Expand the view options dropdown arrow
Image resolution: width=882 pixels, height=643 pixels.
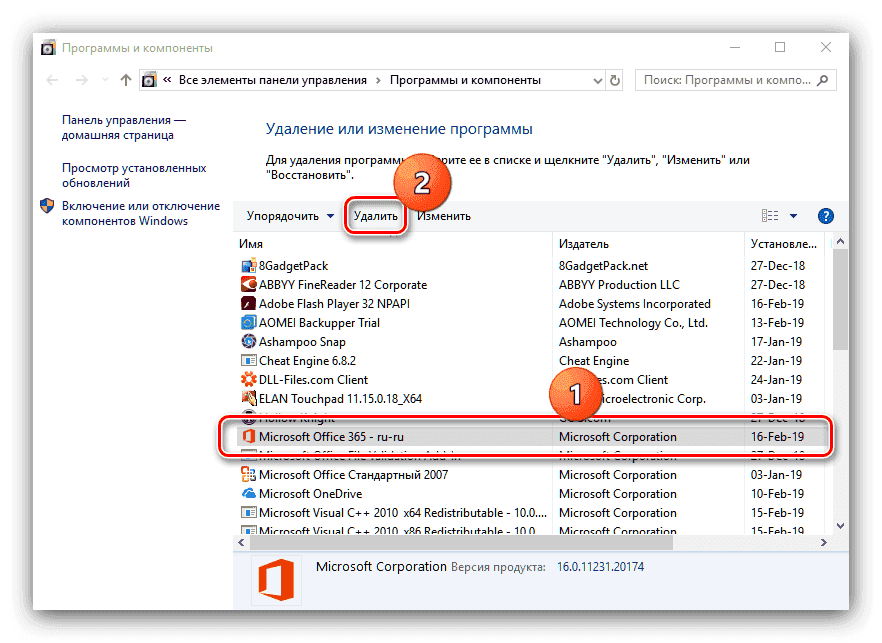[x=793, y=216]
